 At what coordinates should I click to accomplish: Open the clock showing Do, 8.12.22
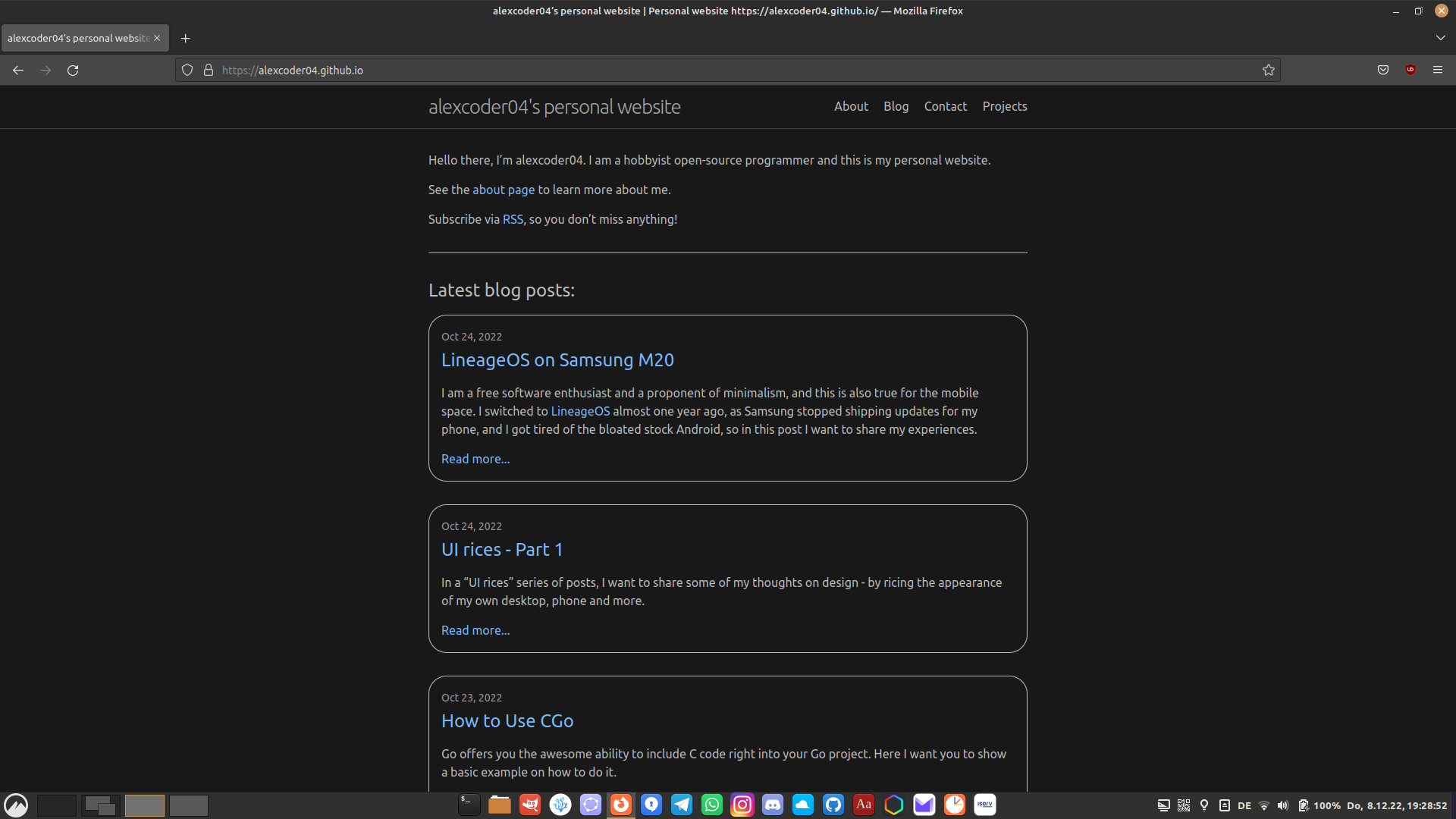[1397, 805]
